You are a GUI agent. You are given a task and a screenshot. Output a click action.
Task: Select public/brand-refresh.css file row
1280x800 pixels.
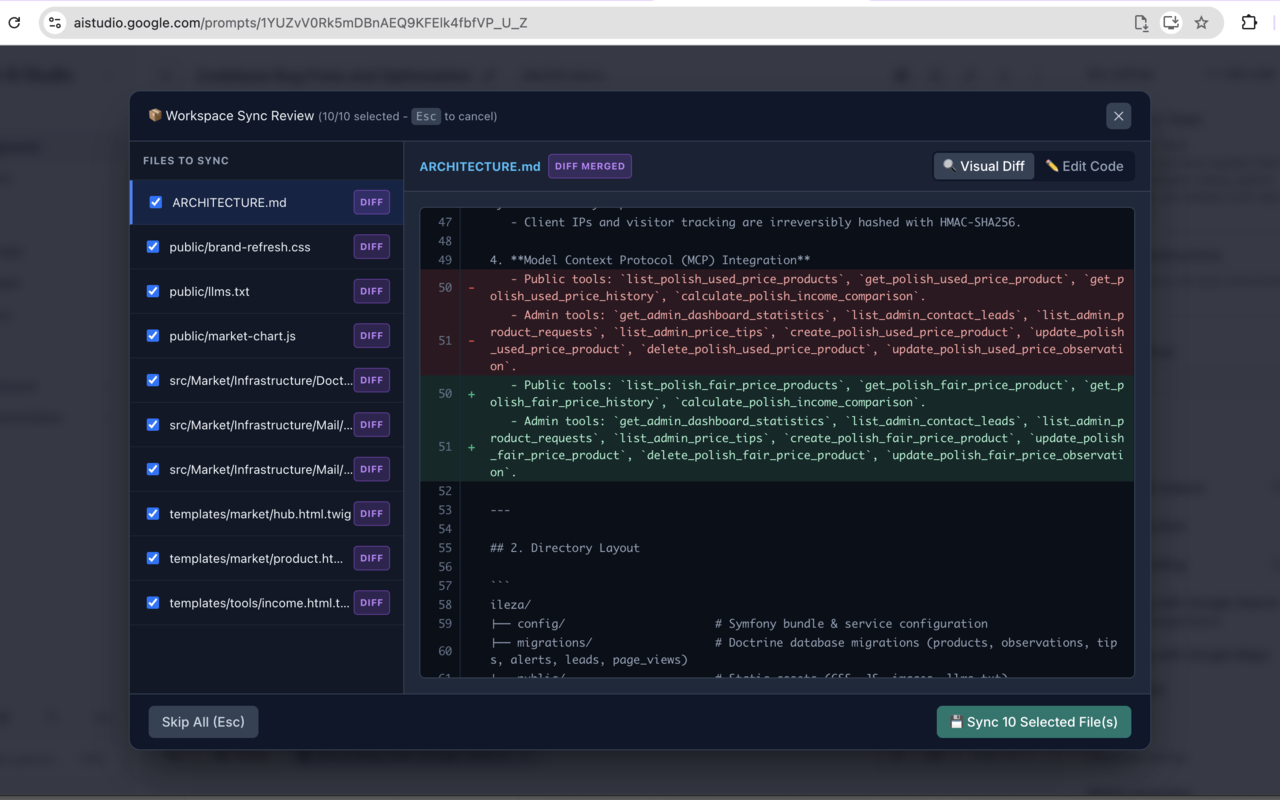[x=267, y=246]
